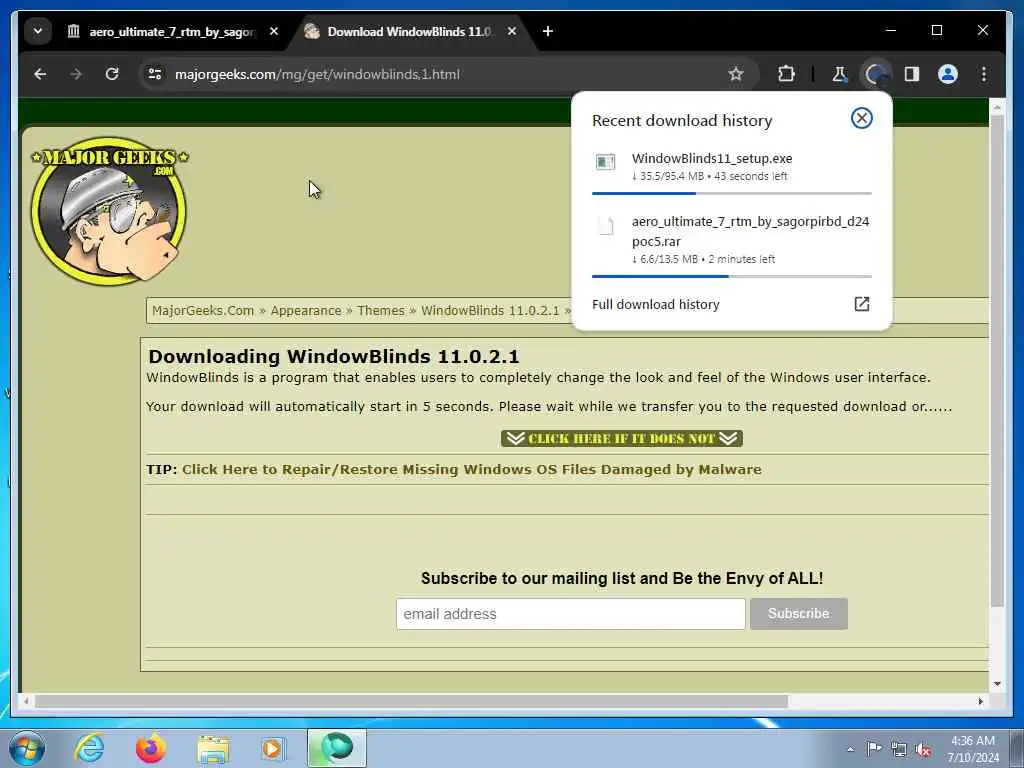
Task: Open the Chrome three-dot menu
Action: (984, 74)
